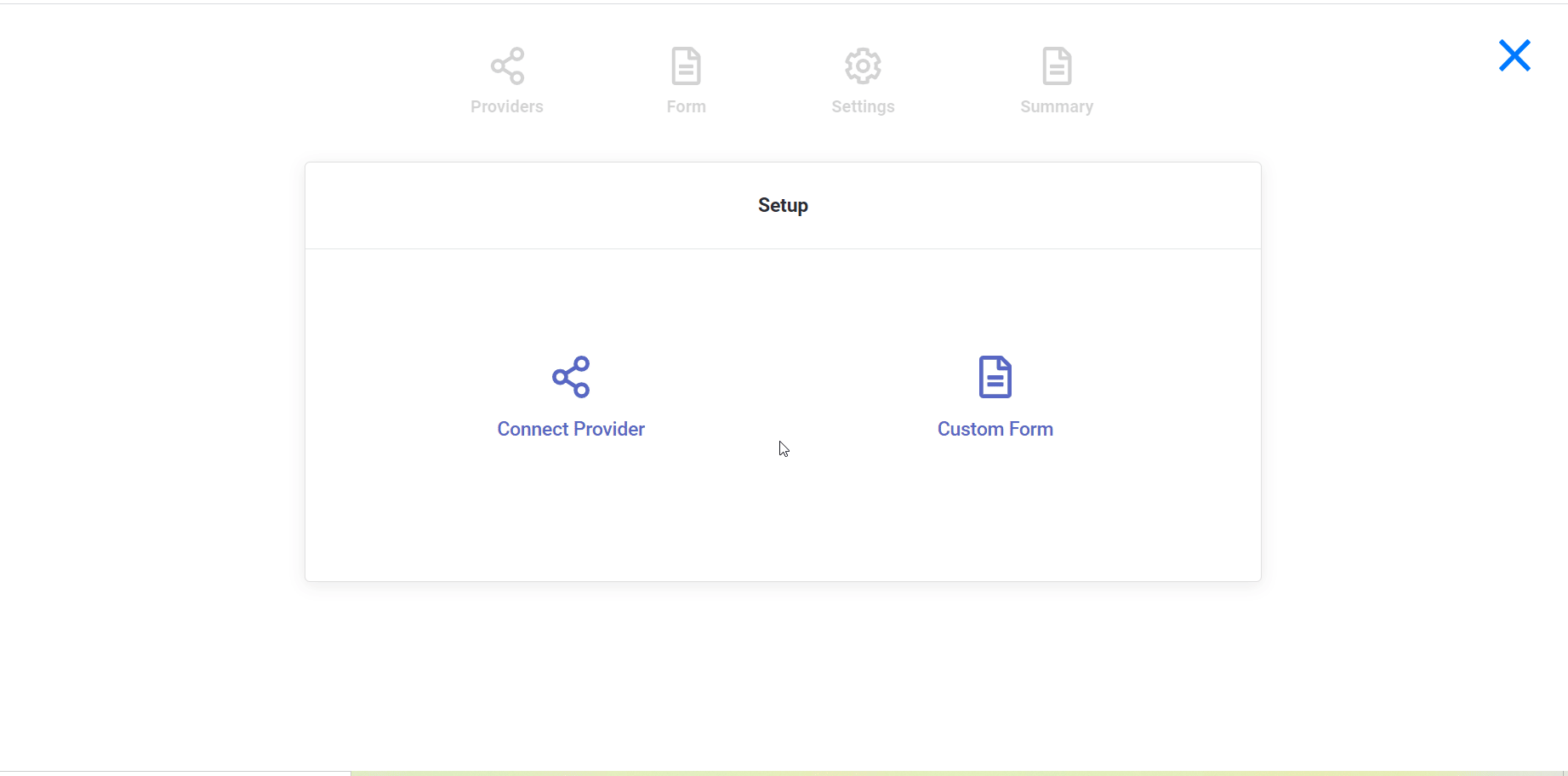This screenshot has width=1568, height=776.
Task: Click the file icon above Custom Form
Action: [x=994, y=376]
